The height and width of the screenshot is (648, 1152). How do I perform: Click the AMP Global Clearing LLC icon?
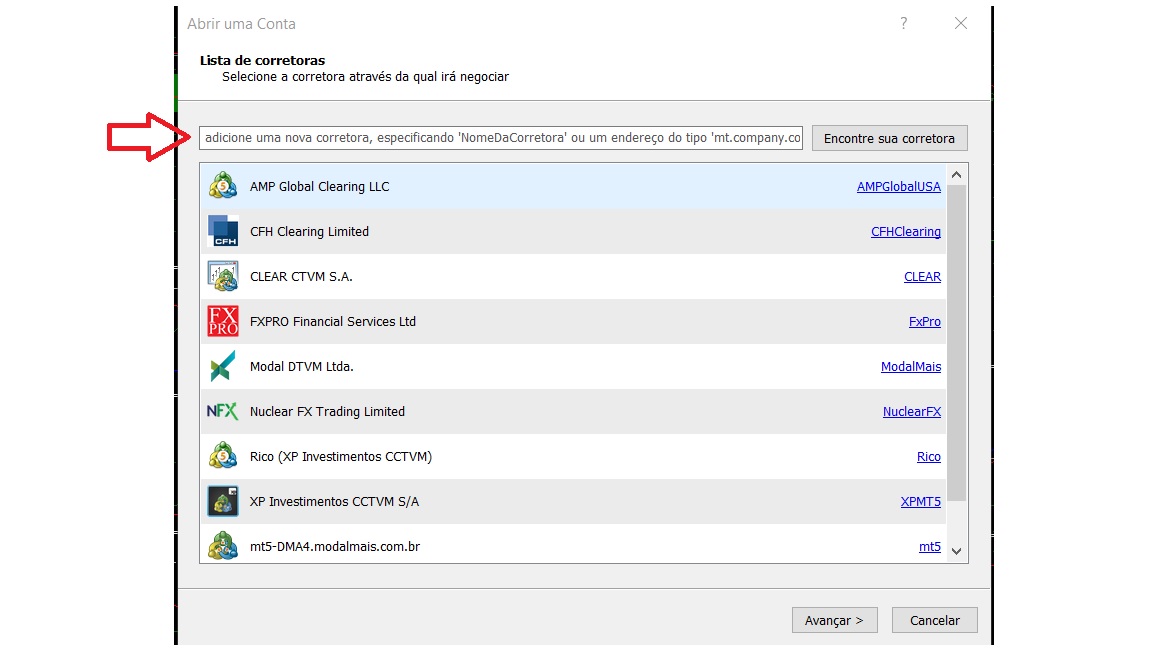[x=222, y=187]
